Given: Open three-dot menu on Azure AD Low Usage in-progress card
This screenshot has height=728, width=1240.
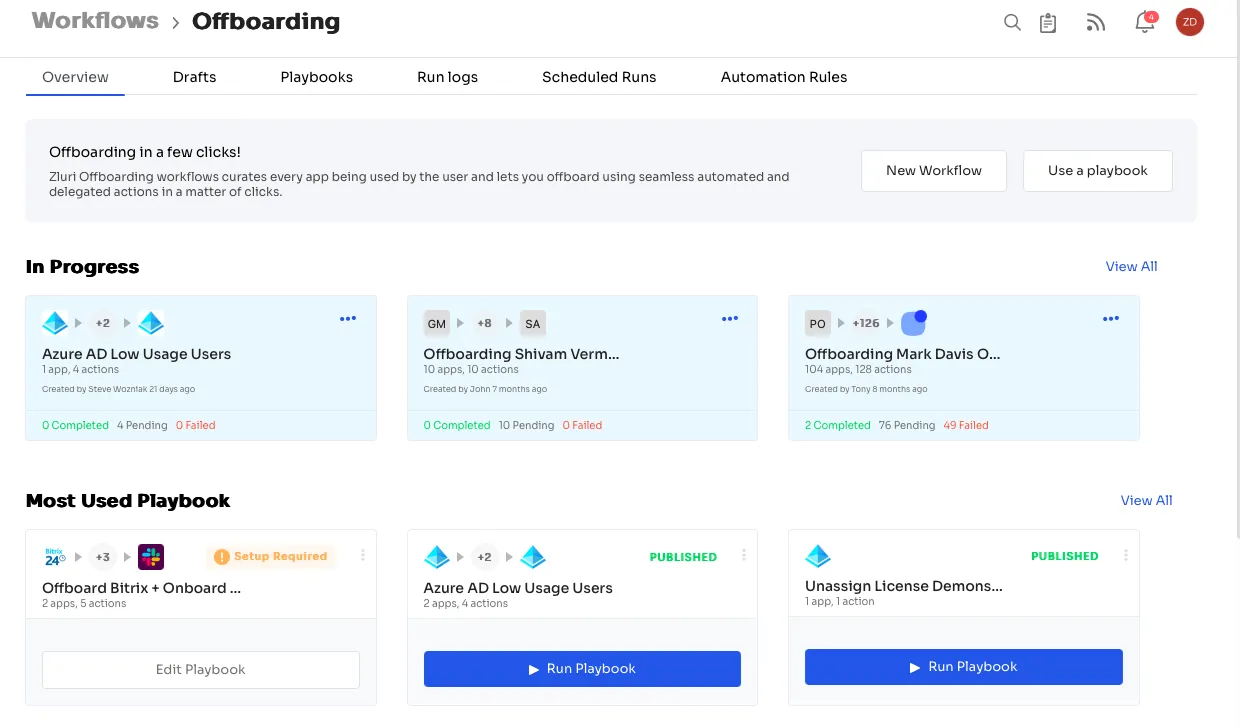Looking at the screenshot, I should [348, 319].
